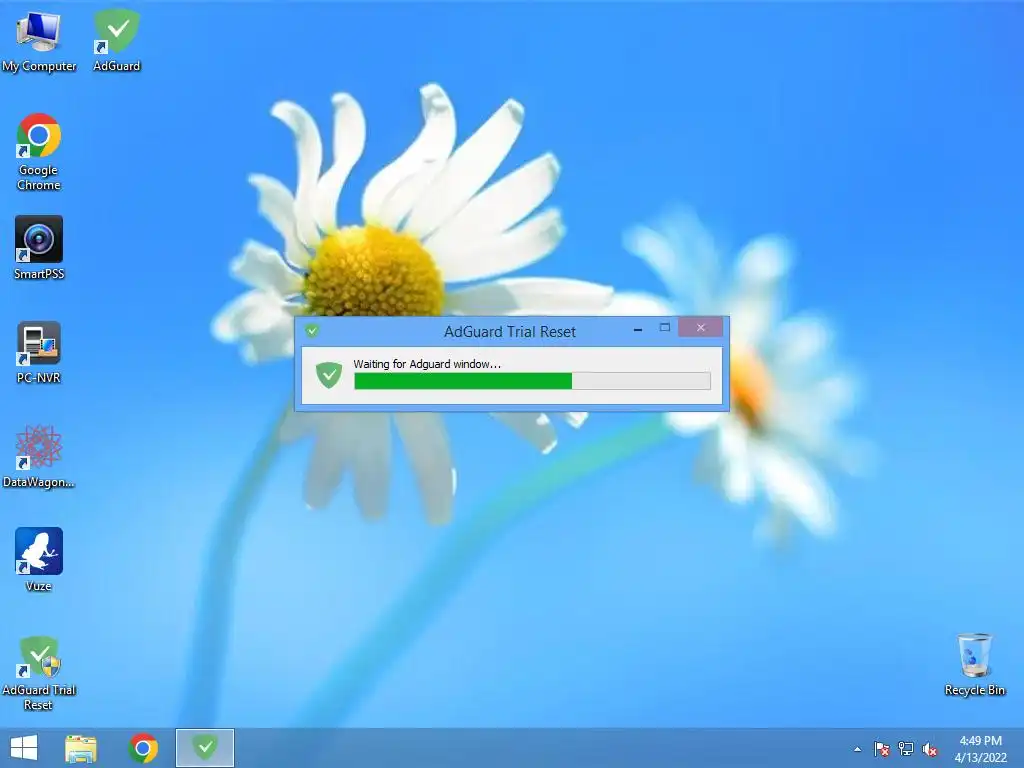1024x768 pixels.
Task: Open the taskbar clock showing 4:49 PM
Action: coord(980,749)
